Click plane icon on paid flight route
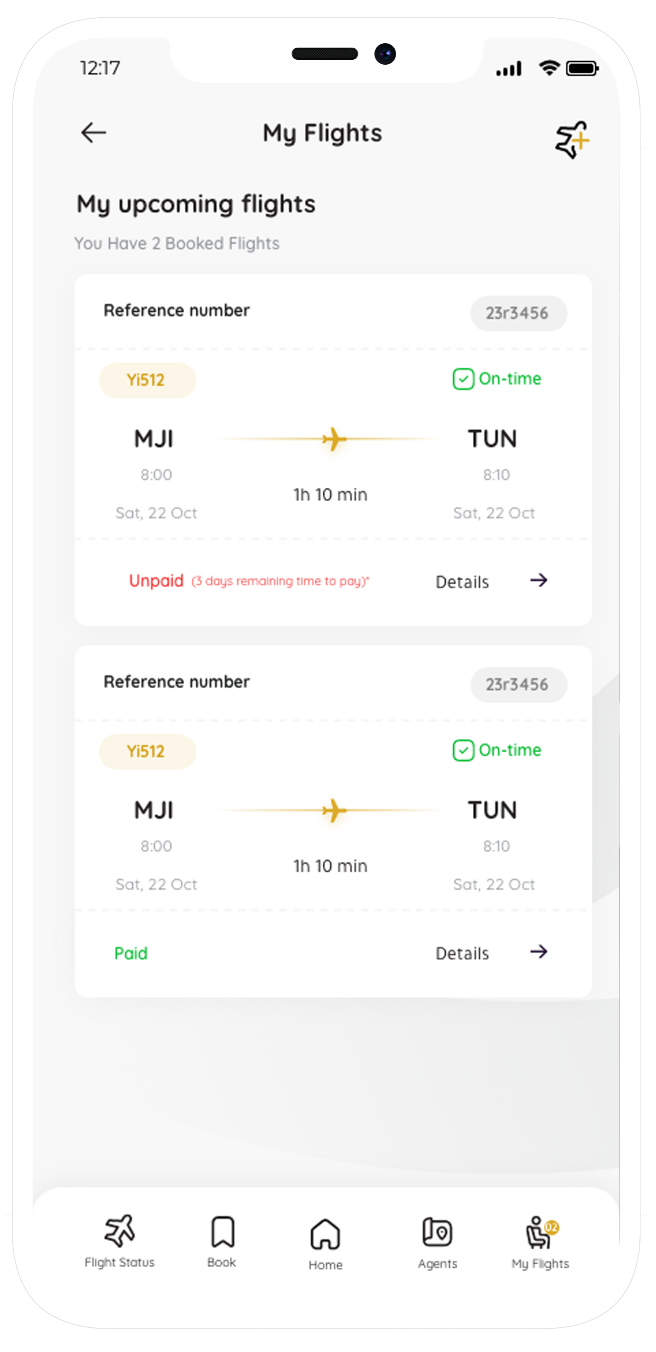656x1352 pixels. click(x=334, y=810)
